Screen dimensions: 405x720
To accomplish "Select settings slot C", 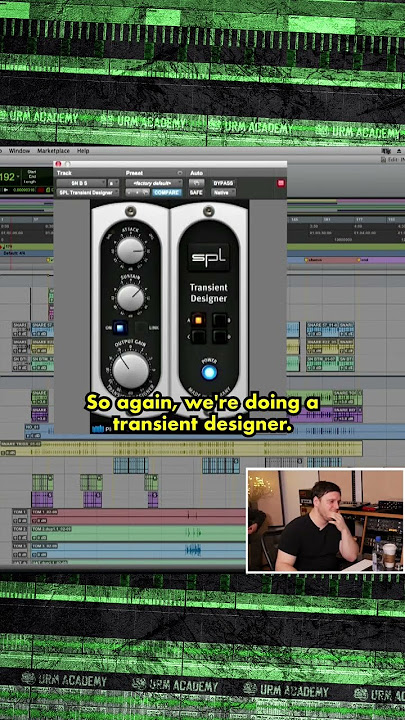I will [x=198, y=337].
